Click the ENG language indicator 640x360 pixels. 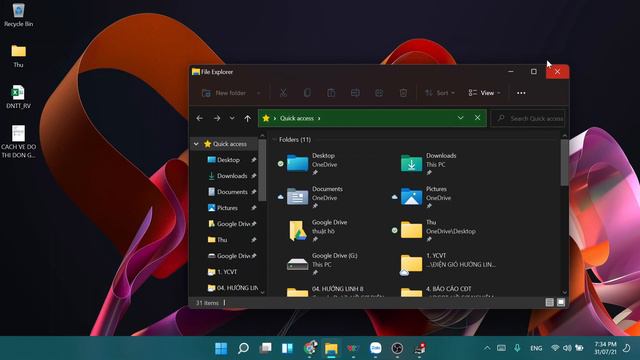point(536,348)
